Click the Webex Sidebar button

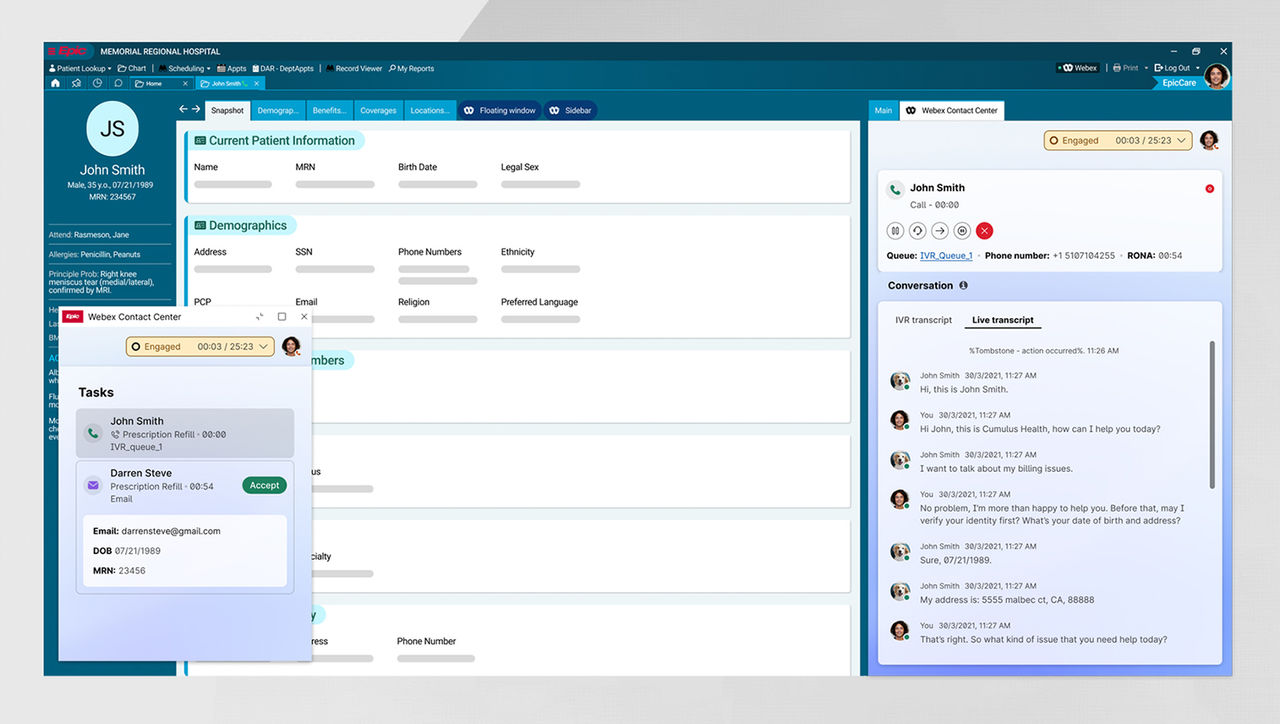point(570,110)
